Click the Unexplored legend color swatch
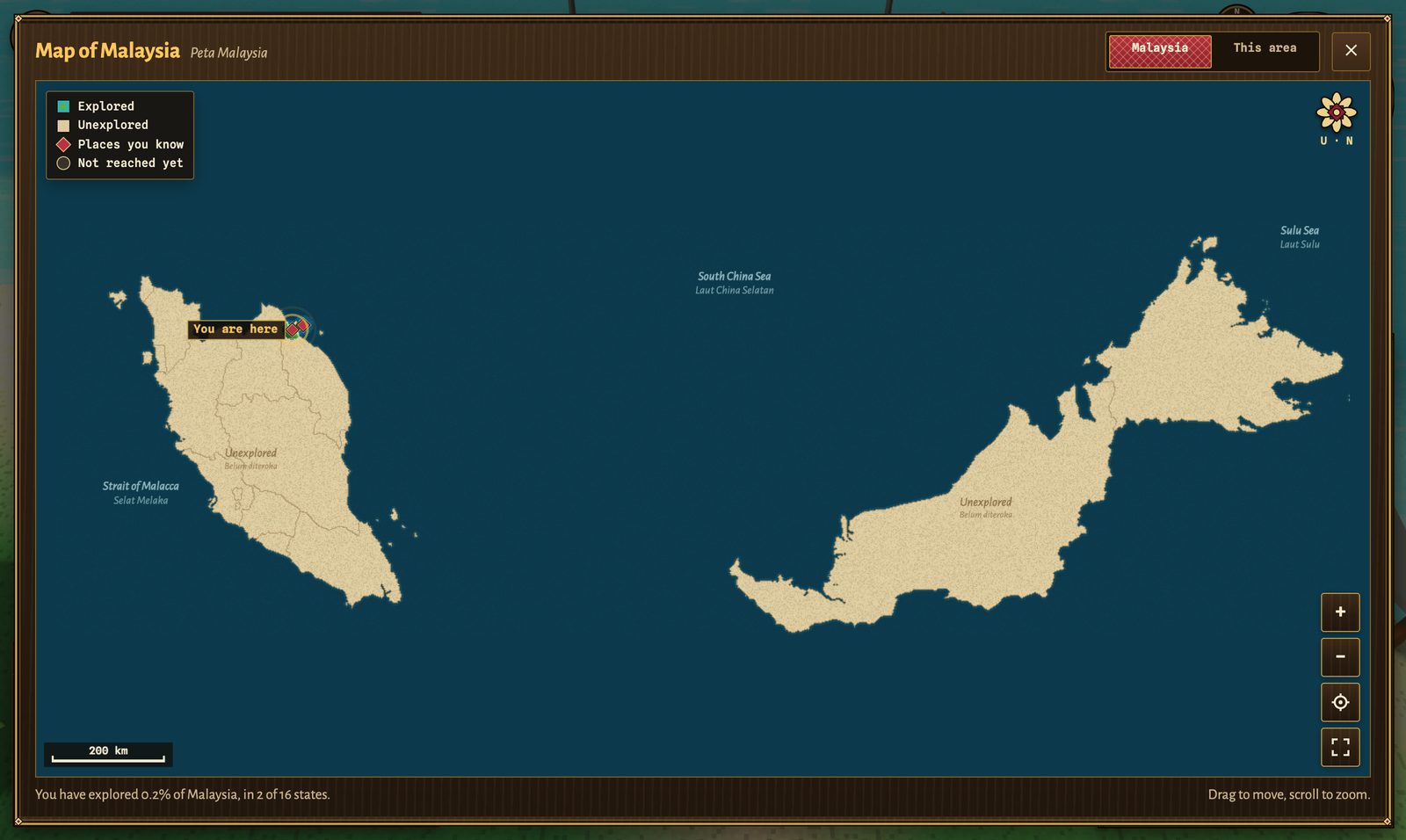This screenshot has height=840, width=1406. [x=63, y=126]
